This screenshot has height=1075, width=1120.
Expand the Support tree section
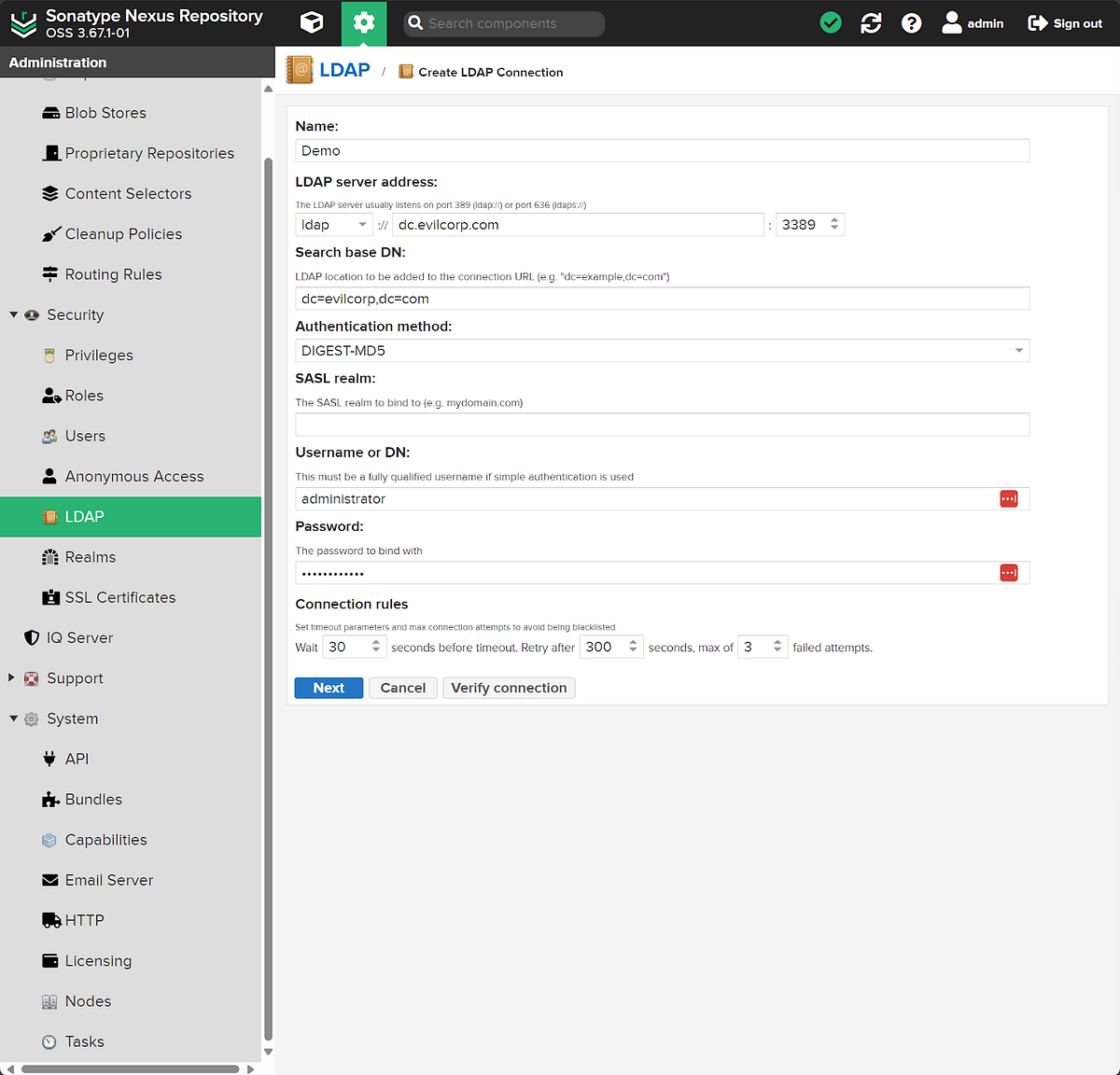tap(12, 677)
